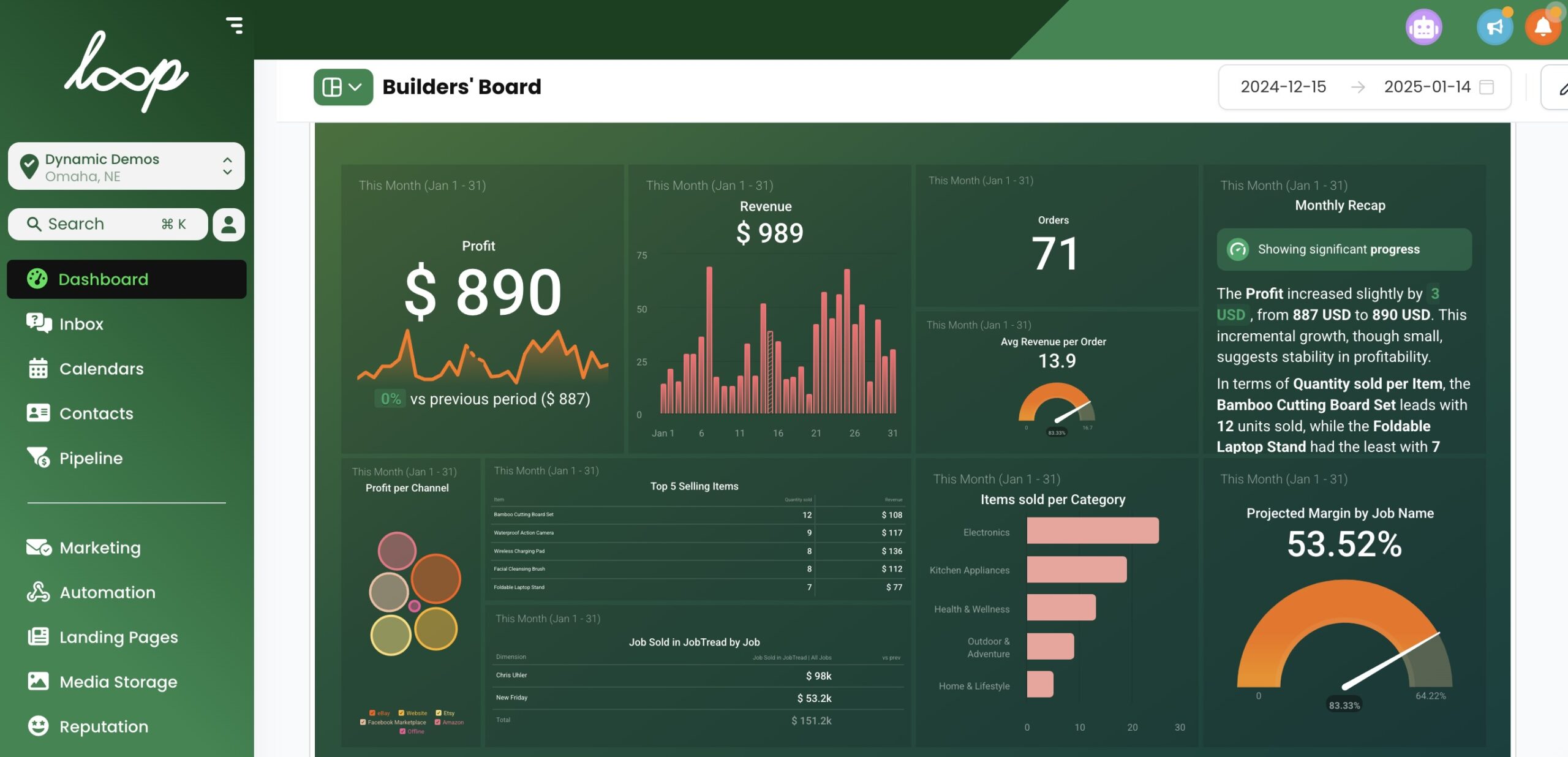The width and height of the screenshot is (1568, 757).
Task: Open the megaphone announcements icon
Action: (x=1494, y=27)
